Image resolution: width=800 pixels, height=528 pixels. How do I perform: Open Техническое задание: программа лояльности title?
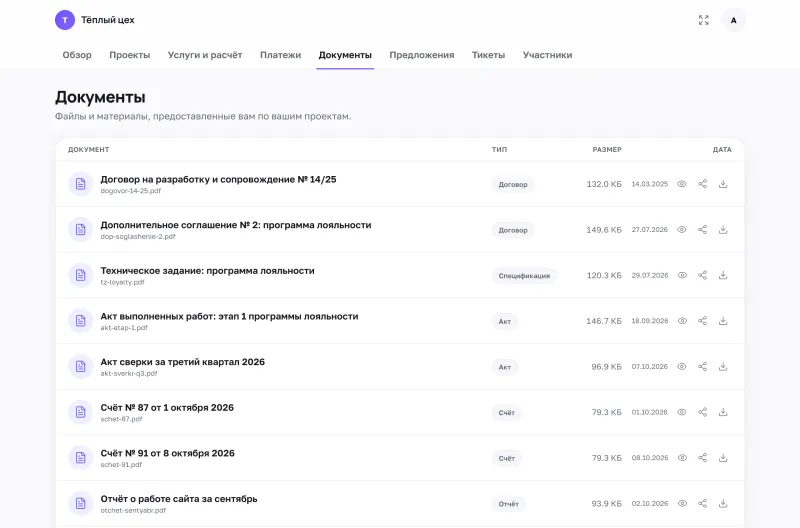point(208,271)
